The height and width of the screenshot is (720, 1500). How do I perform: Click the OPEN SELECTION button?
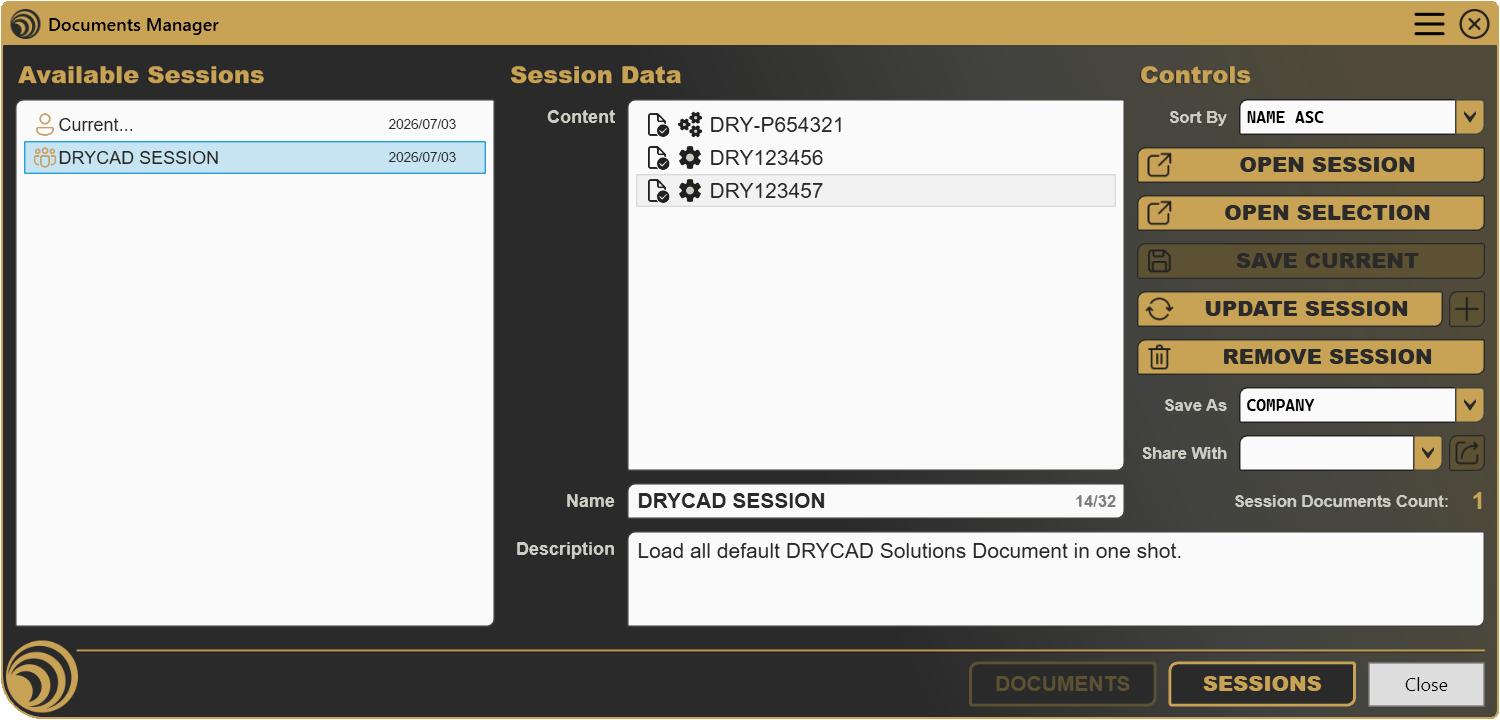pyautogui.click(x=1311, y=213)
